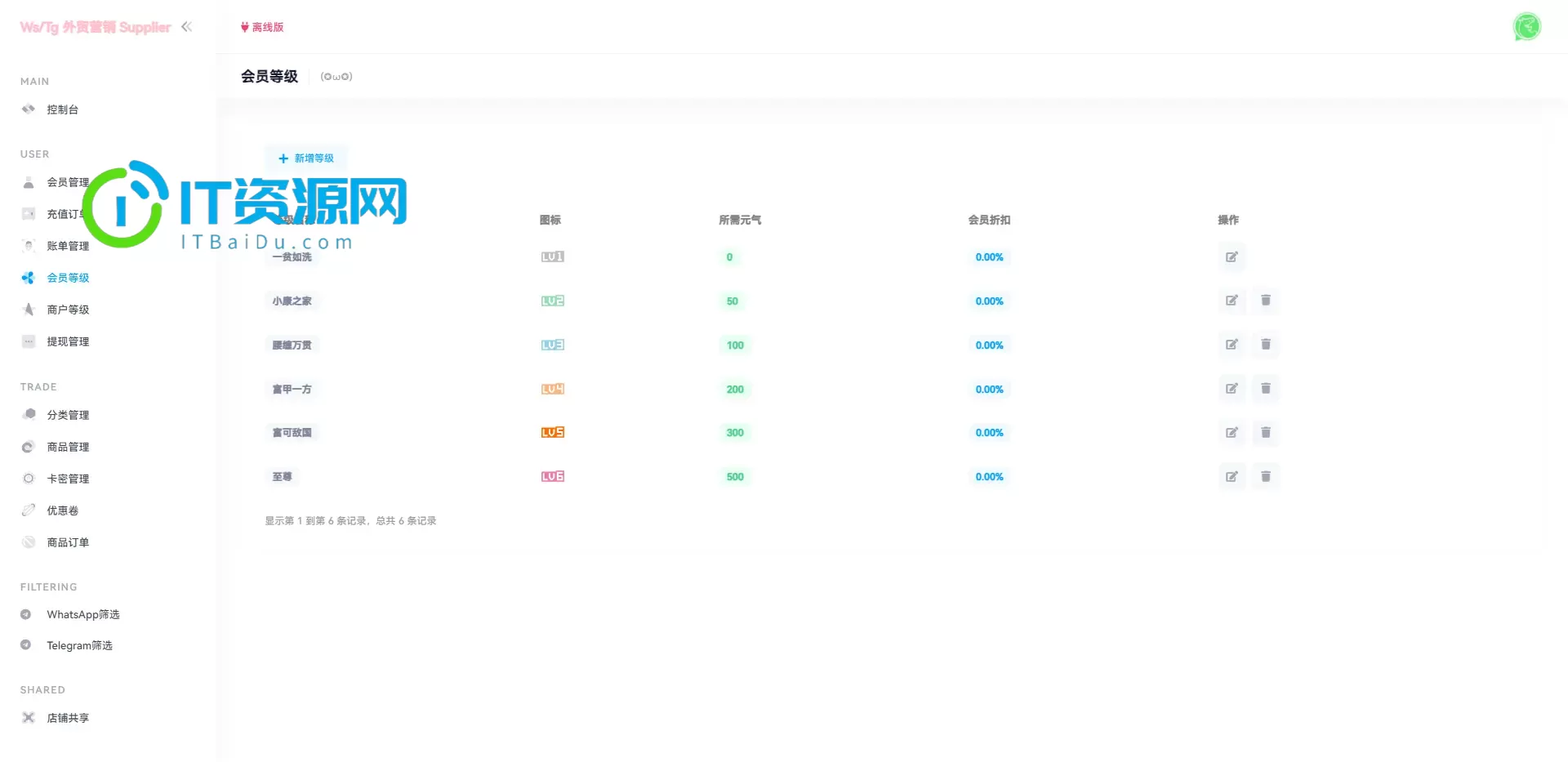
Task: Click the LV2 level badge icon
Action: click(x=553, y=301)
